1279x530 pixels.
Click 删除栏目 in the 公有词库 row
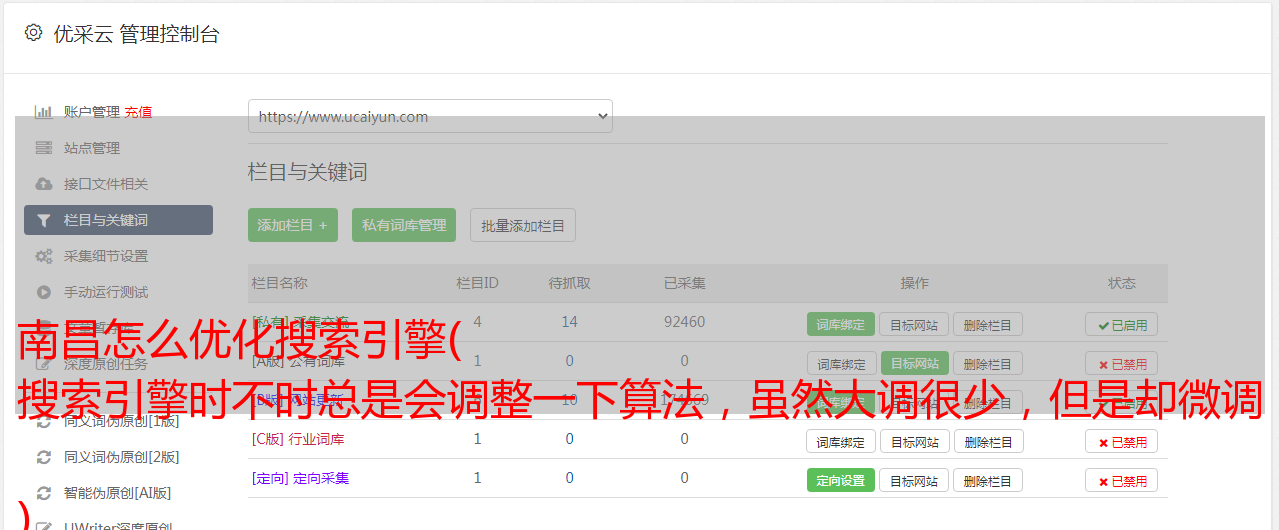988,363
